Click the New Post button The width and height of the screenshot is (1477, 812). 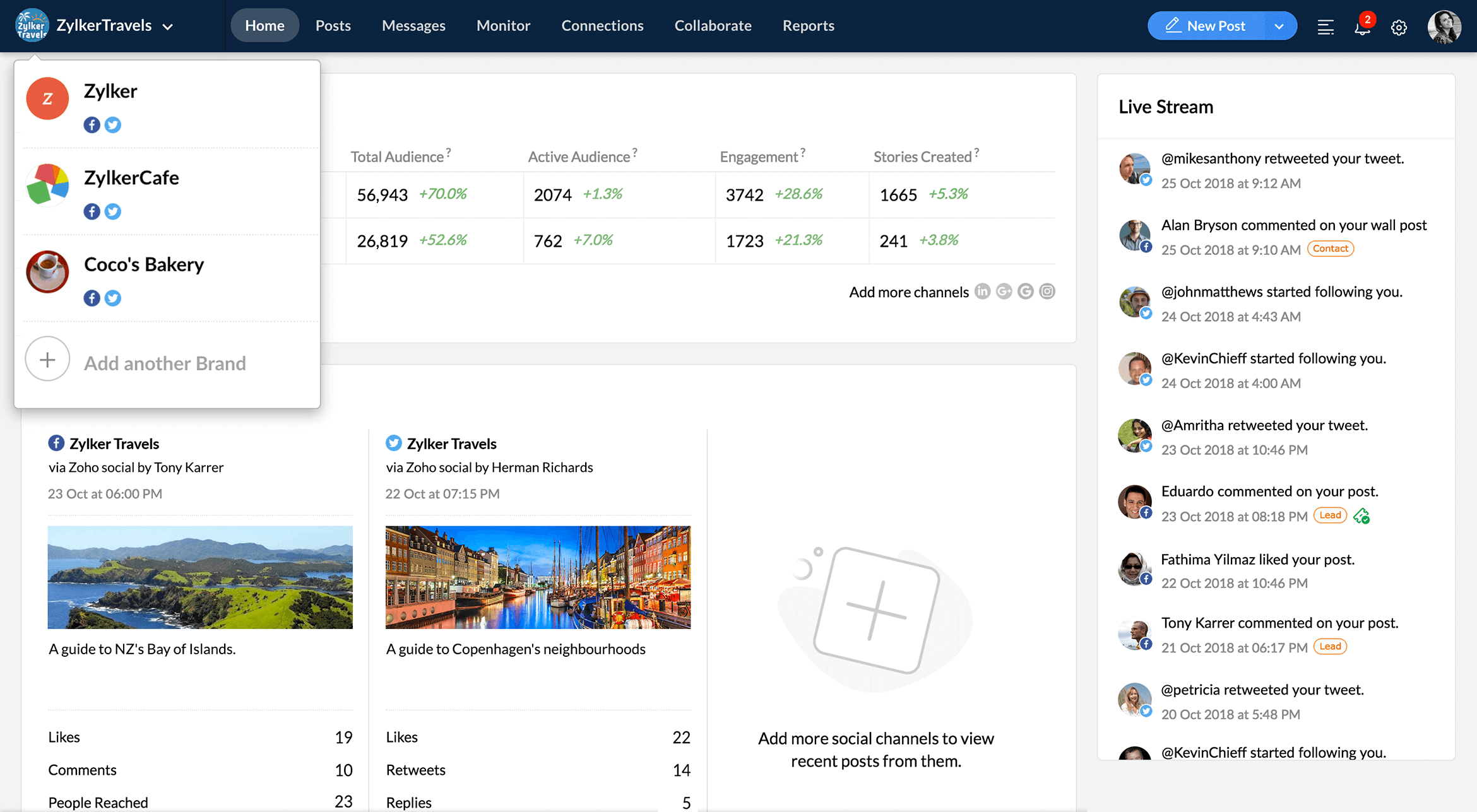(x=1216, y=25)
